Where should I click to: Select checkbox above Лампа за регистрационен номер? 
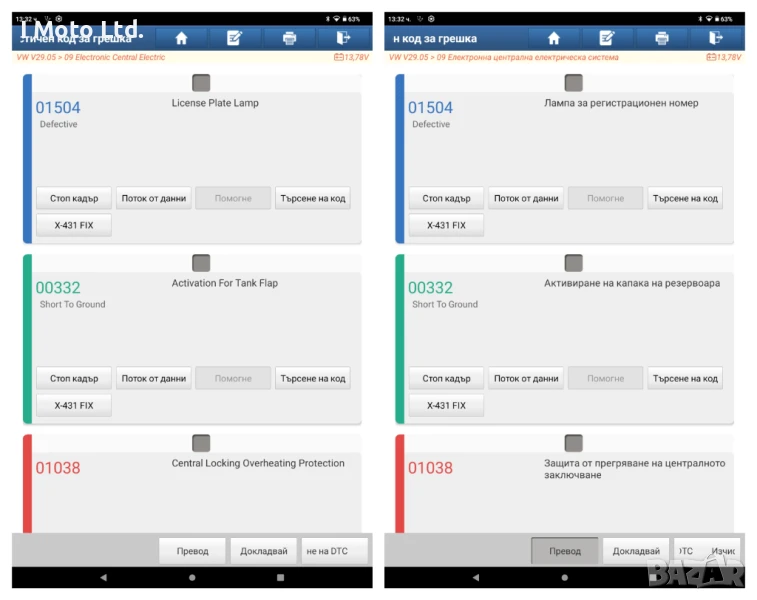click(573, 83)
